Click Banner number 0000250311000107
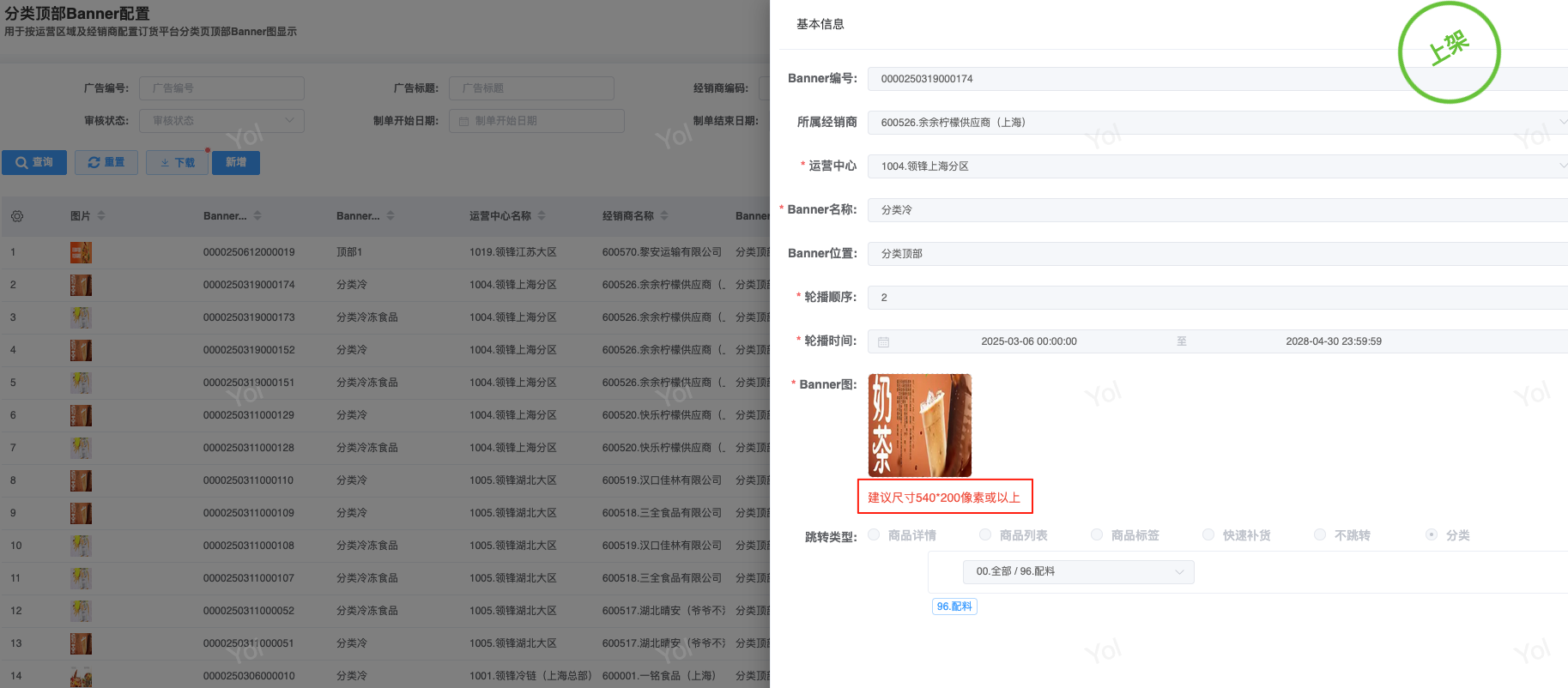 [x=249, y=578]
